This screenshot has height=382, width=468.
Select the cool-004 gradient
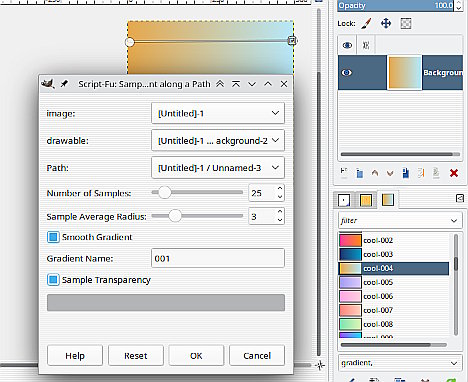pyautogui.click(x=394, y=268)
